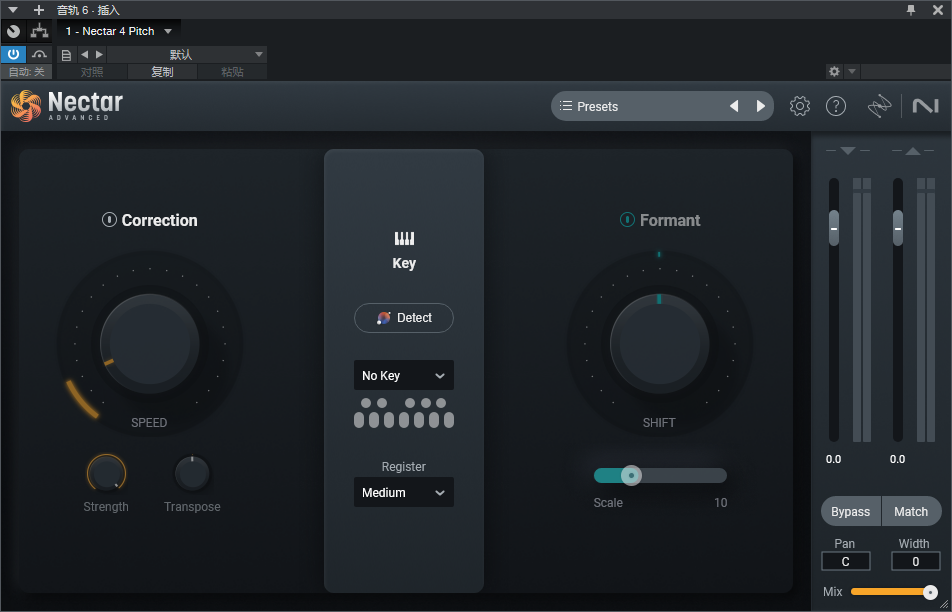Screen dimensions: 952x612
Task: Click the piano keys Key icon
Action: coord(404,239)
